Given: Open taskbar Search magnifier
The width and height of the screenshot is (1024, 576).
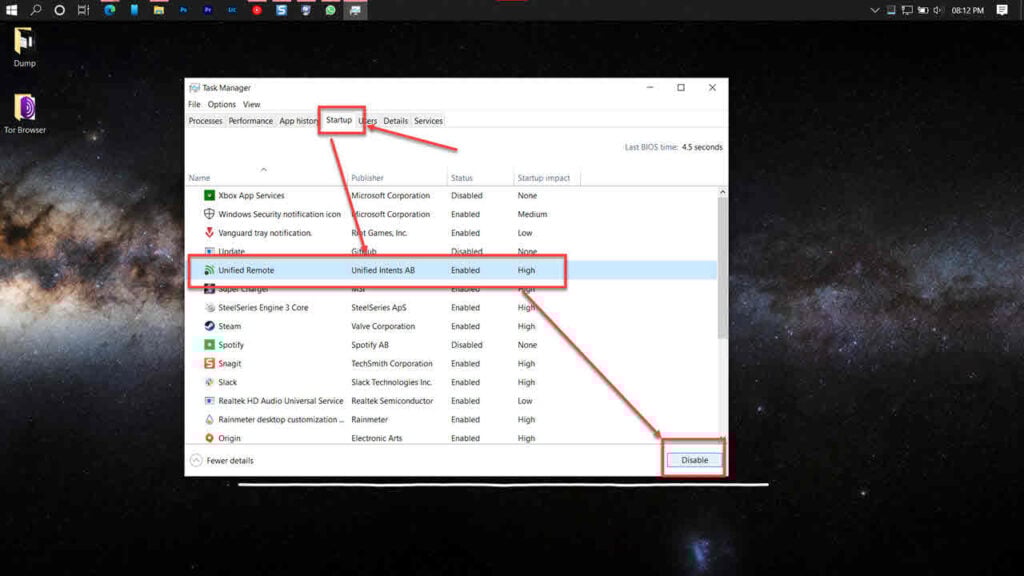Looking at the screenshot, I should [36, 10].
